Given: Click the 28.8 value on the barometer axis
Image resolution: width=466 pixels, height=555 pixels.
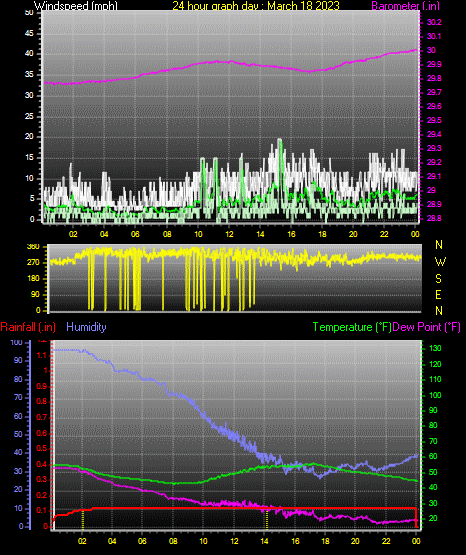Looking at the screenshot, I should coord(434,218).
